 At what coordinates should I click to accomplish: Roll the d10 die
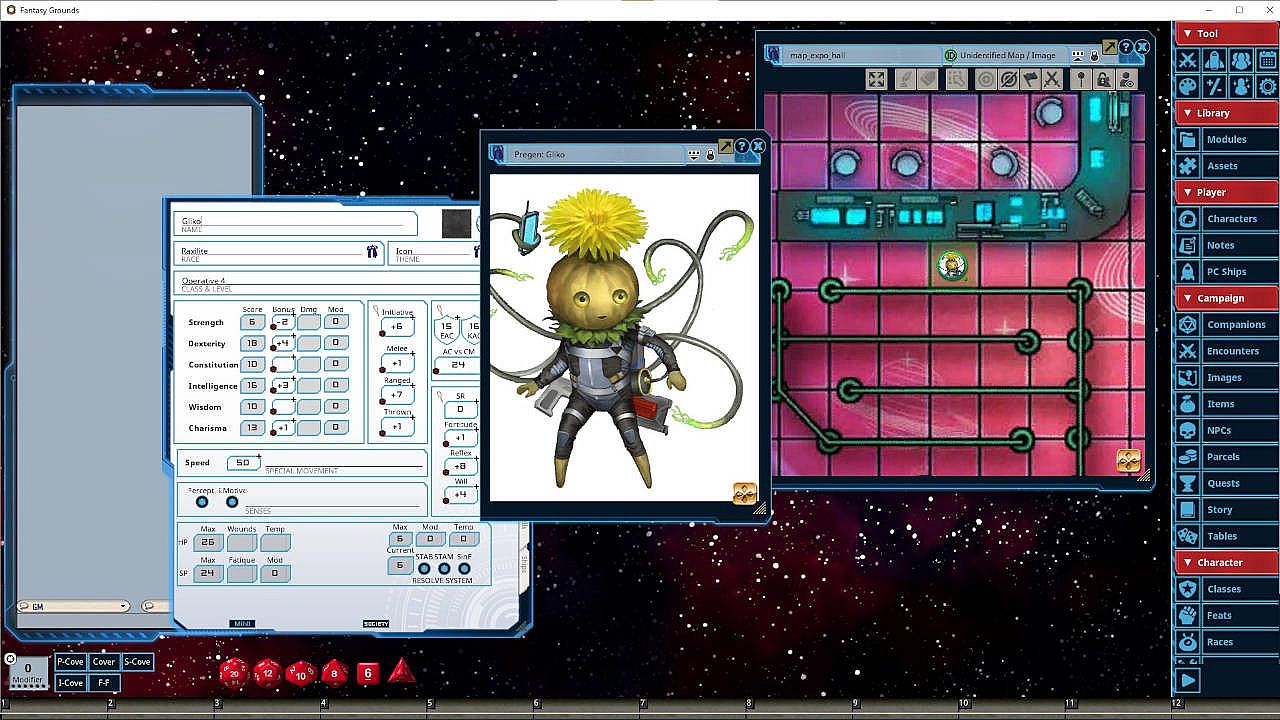pos(301,673)
